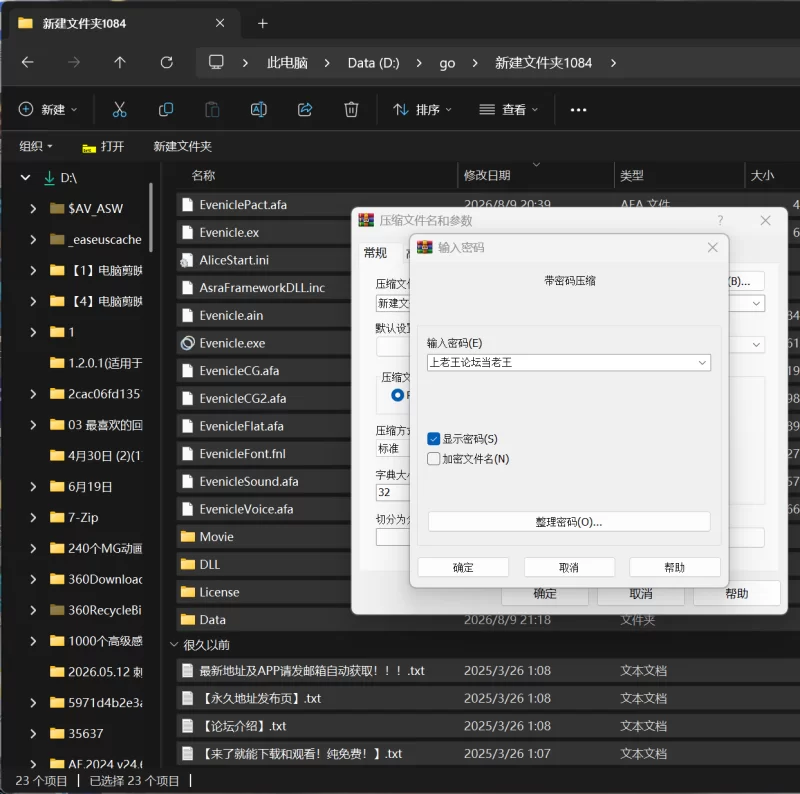Click the Cut scissors icon in toolbar
This screenshot has width=800, height=794.
pyautogui.click(x=119, y=109)
